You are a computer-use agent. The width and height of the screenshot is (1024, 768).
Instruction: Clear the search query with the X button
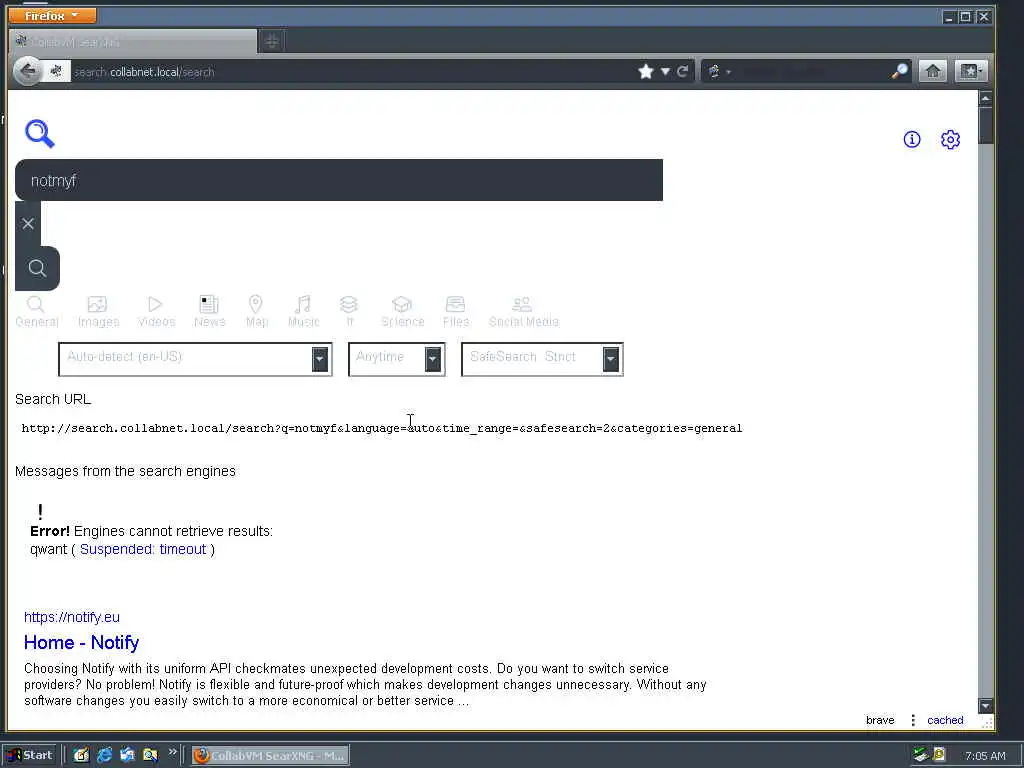(x=28, y=223)
